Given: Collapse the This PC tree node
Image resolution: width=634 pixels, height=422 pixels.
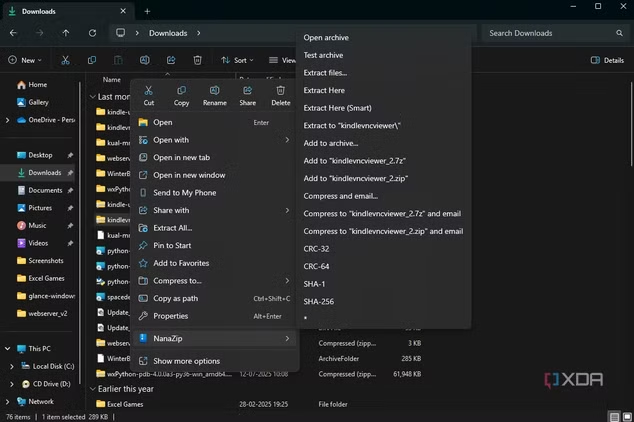Looking at the screenshot, I should (7, 348).
